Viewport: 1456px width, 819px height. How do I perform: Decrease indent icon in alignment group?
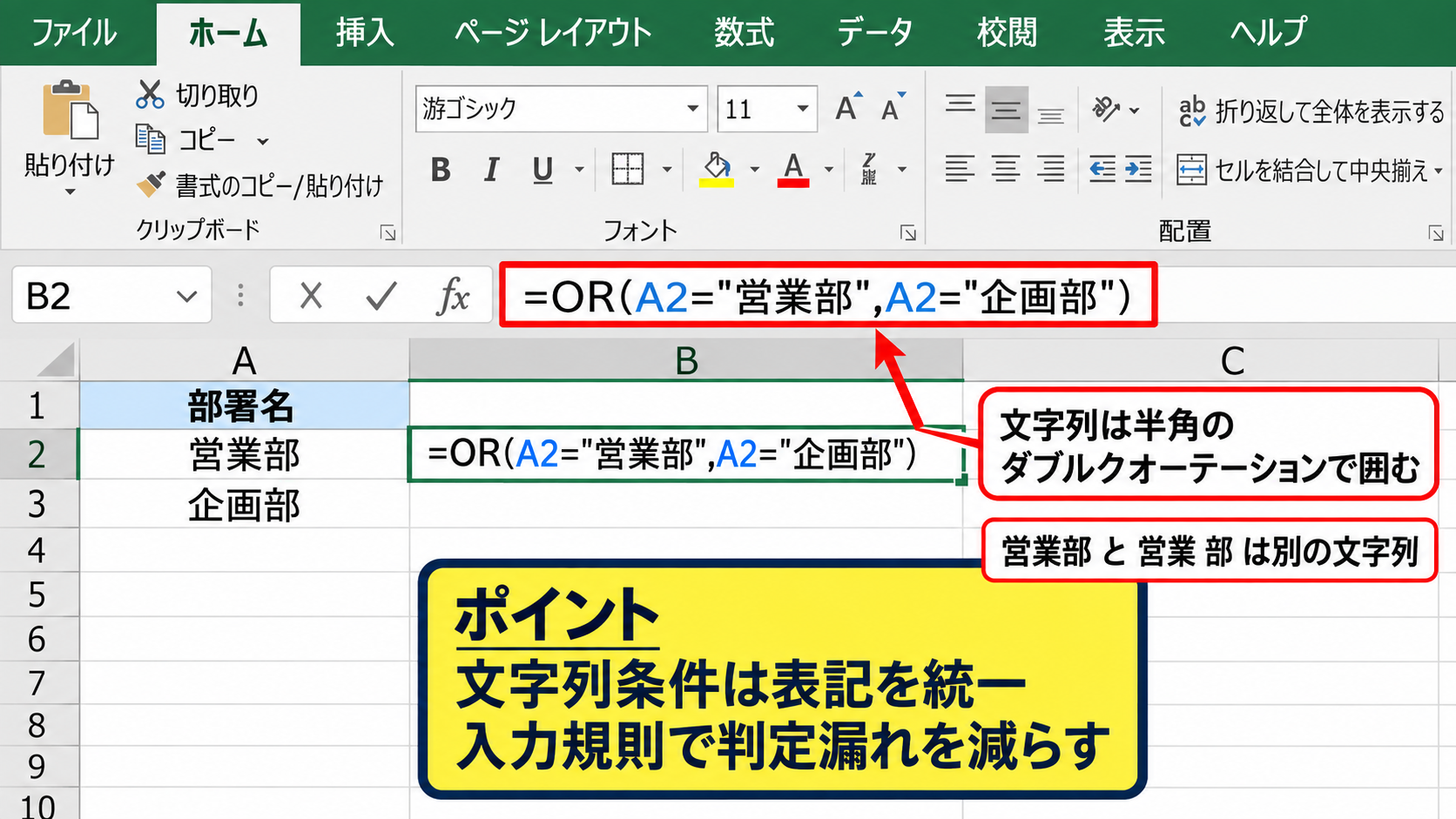pyautogui.click(x=1102, y=169)
